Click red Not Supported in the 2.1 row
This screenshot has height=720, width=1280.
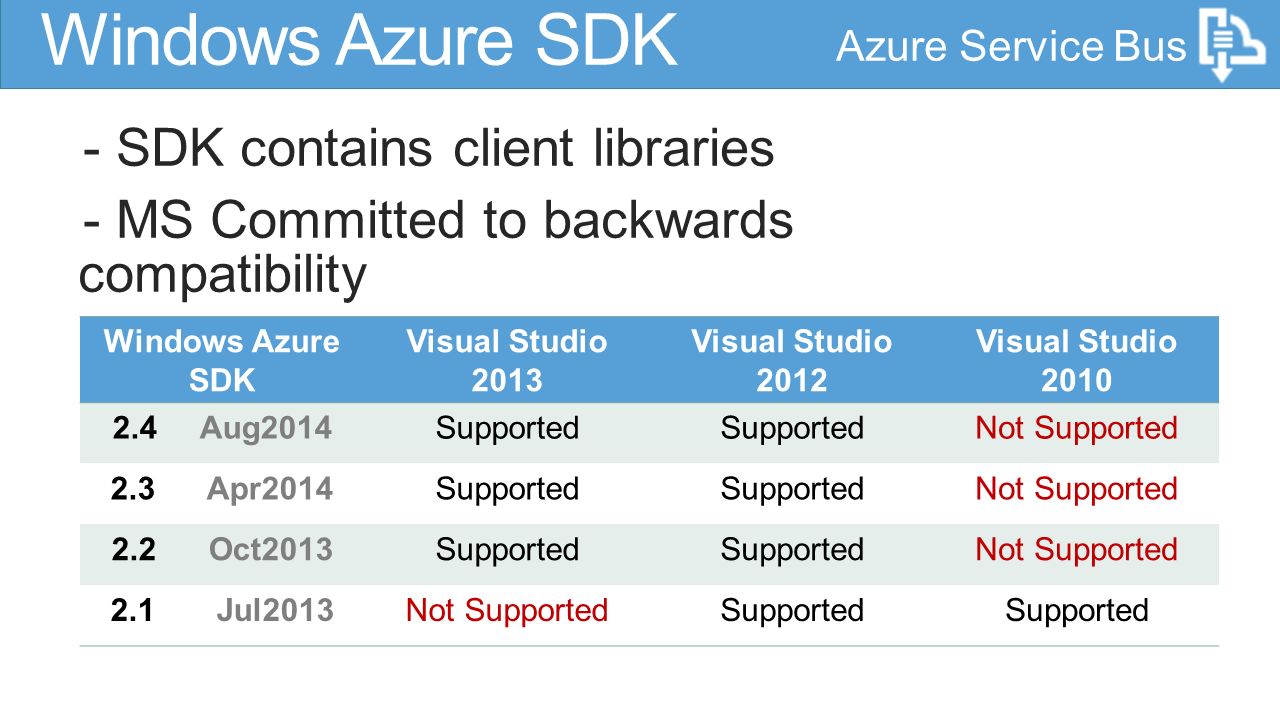(x=507, y=611)
